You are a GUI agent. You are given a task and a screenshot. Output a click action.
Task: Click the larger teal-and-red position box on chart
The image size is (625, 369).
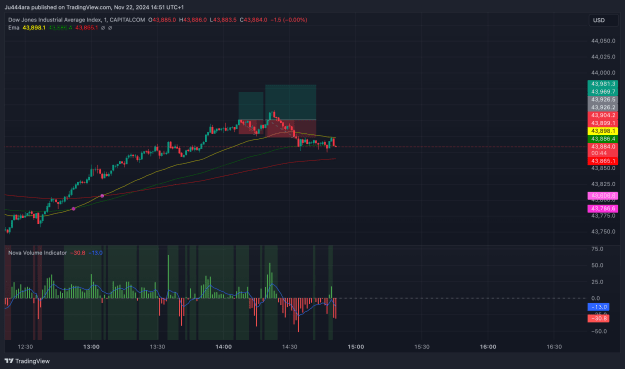tap(291, 110)
